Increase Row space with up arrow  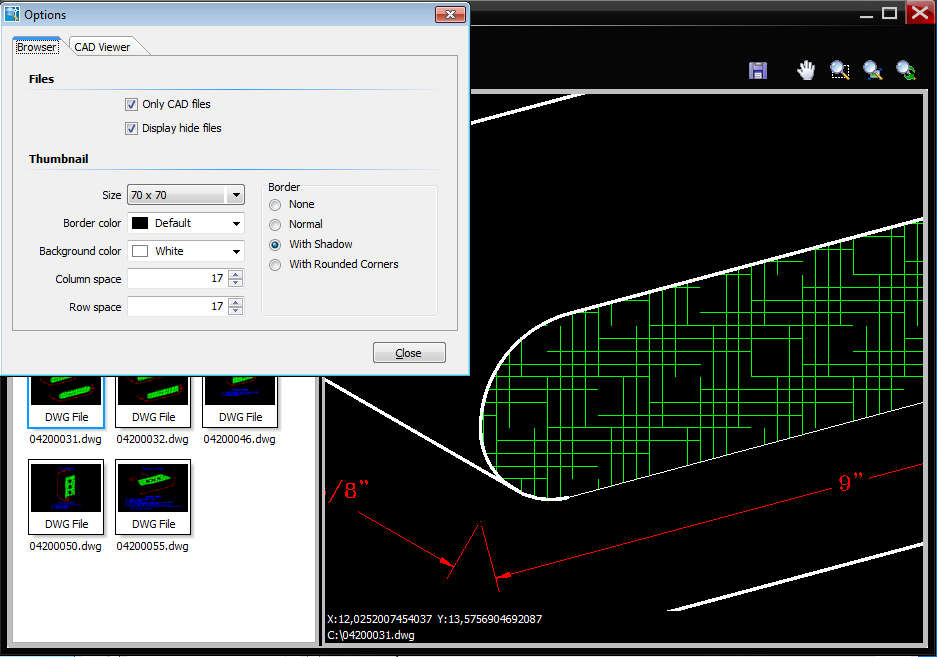click(x=236, y=303)
